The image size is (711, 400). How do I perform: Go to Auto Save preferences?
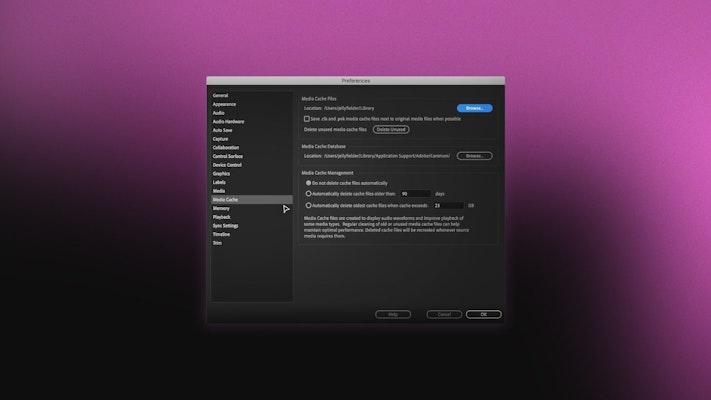coord(223,130)
